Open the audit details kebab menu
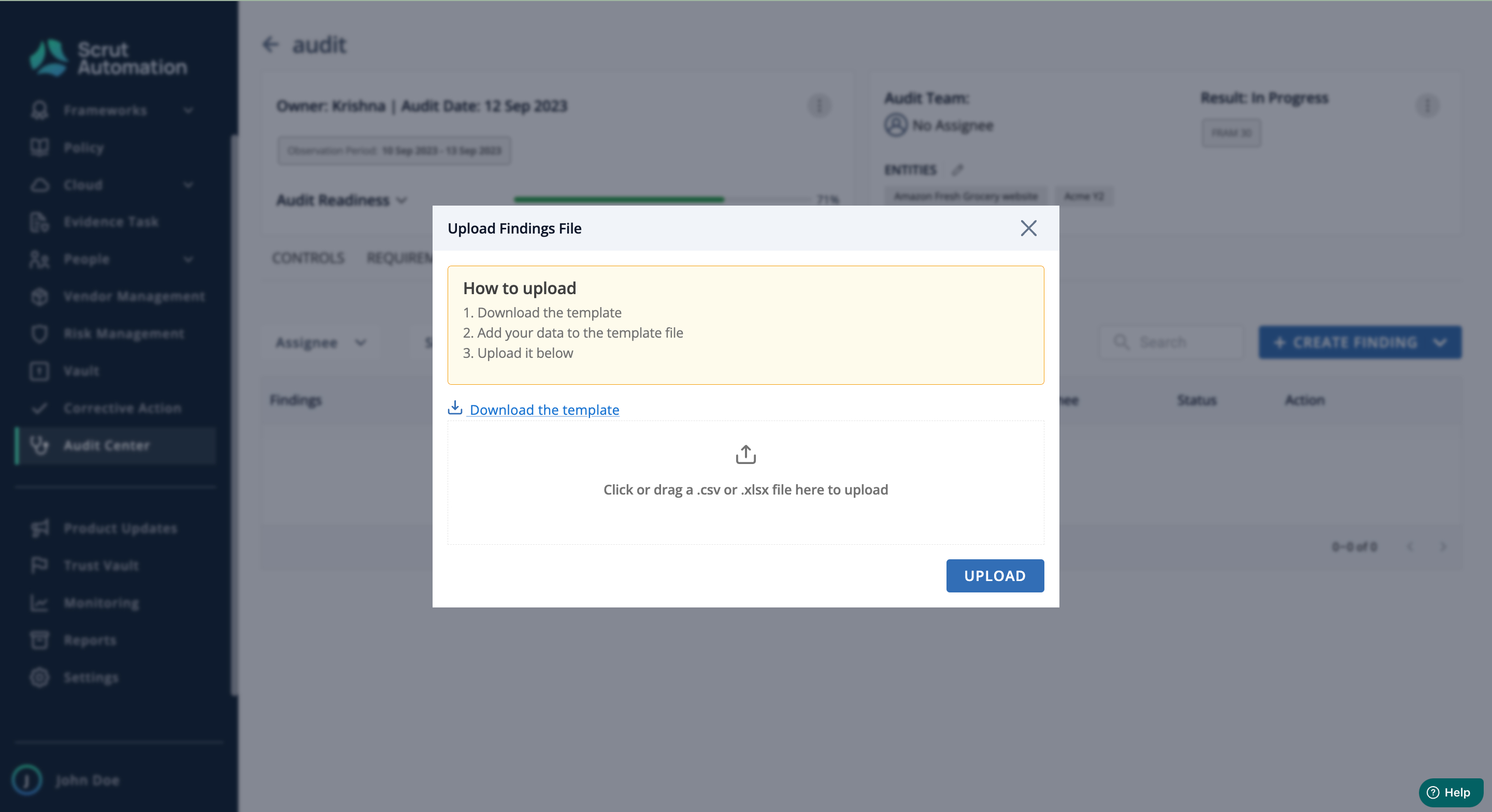Image resolution: width=1492 pixels, height=812 pixels. (x=819, y=106)
